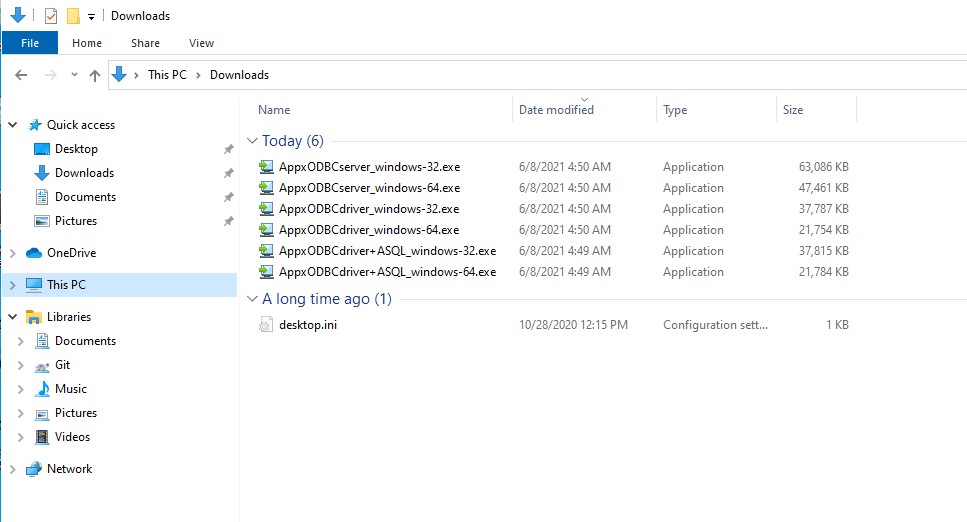This screenshot has height=522, width=967.
Task: Sort by the Name column header
Action: 274,110
